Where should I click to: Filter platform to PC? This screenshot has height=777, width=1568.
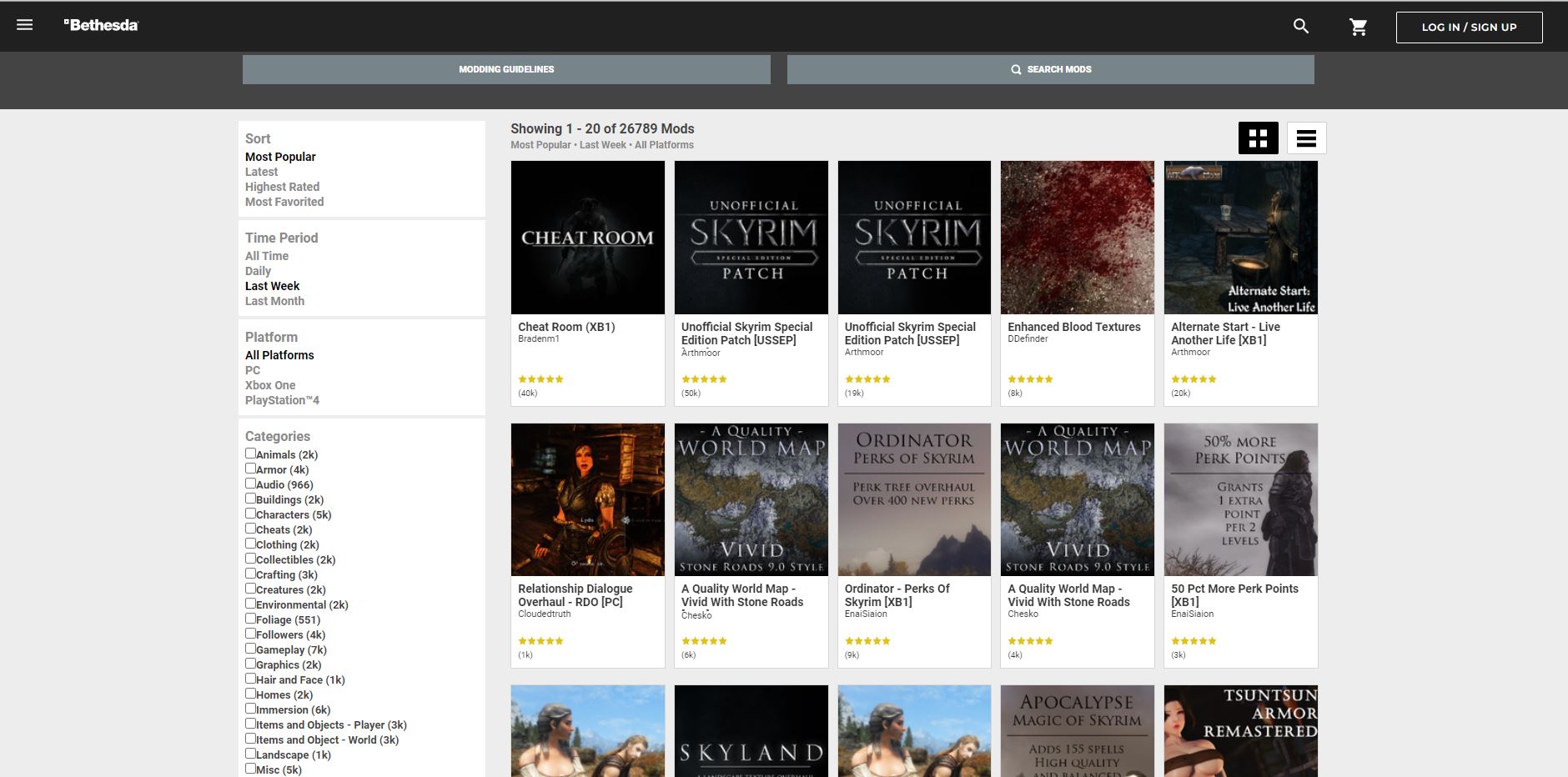coord(253,370)
